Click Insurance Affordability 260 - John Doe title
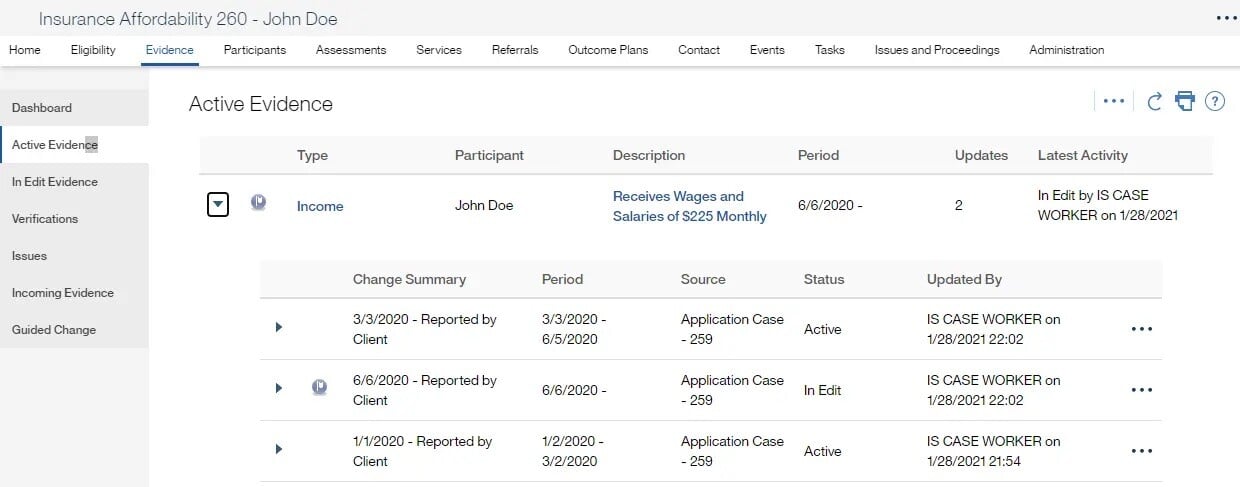 point(188,18)
